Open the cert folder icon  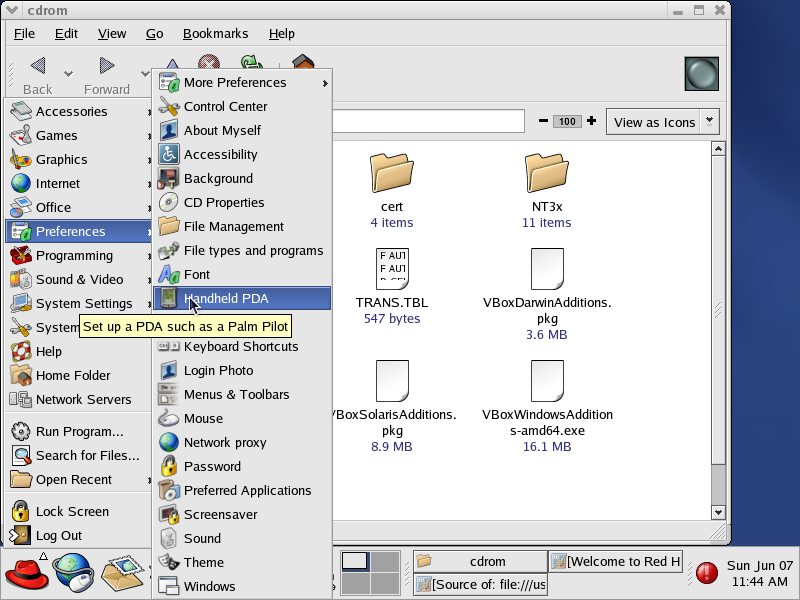[391, 172]
